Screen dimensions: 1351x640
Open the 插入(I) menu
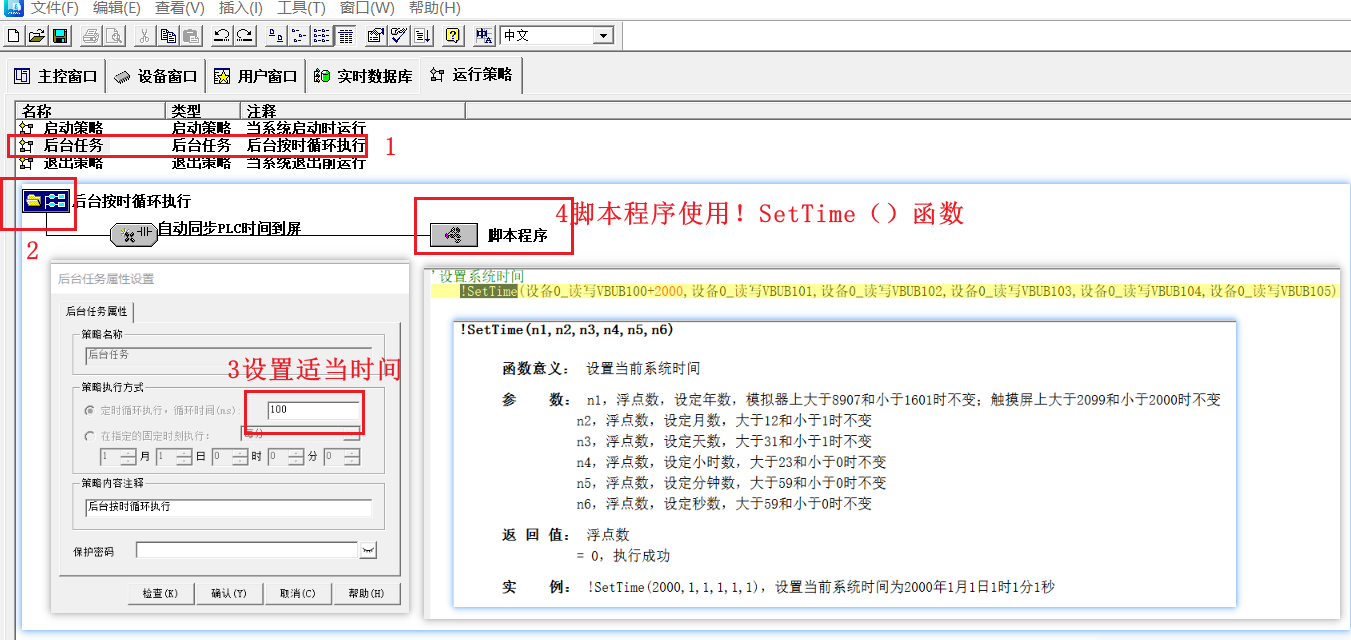(x=241, y=8)
